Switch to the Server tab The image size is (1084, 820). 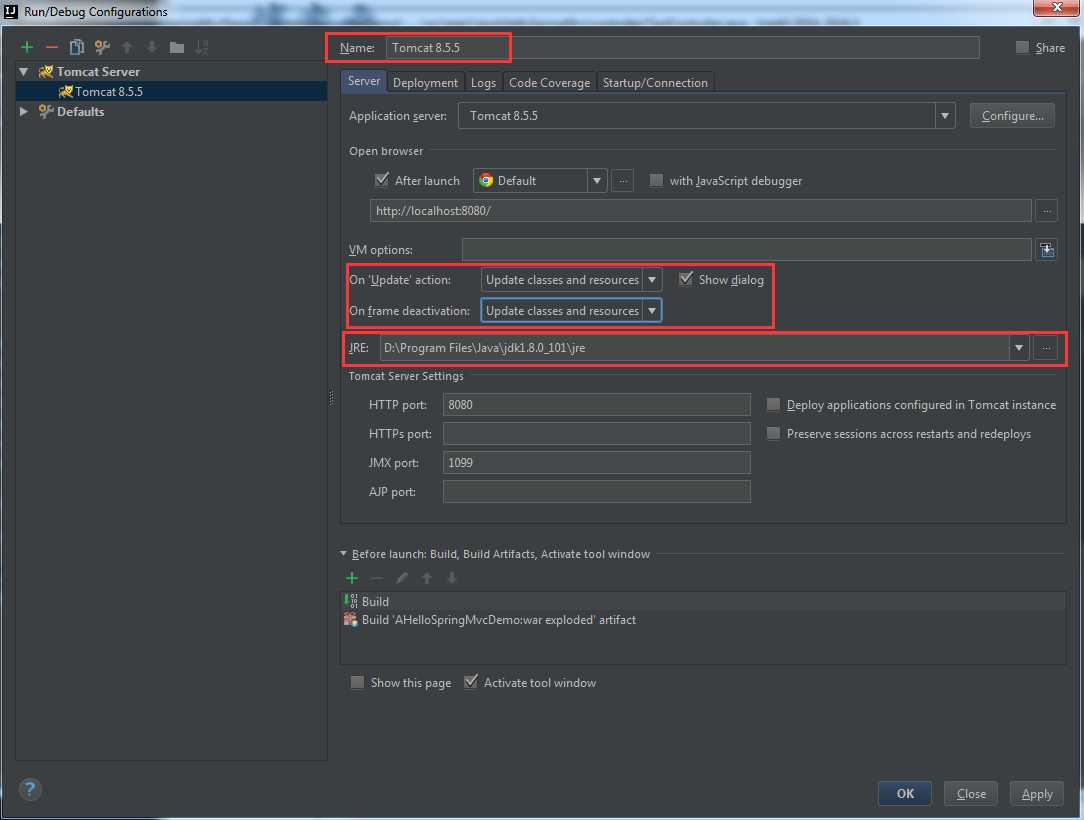[x=364, y=81]
